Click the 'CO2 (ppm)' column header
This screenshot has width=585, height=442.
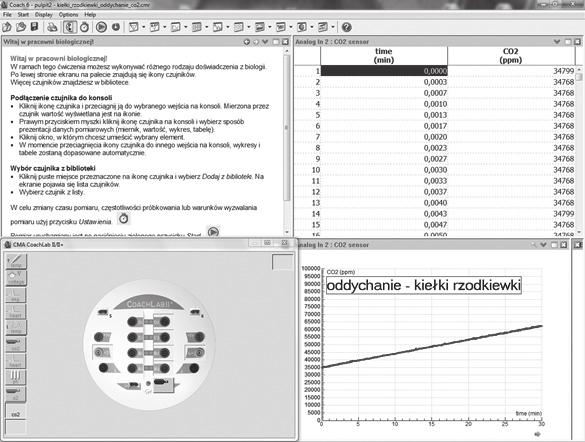click(x=511, y=56)
